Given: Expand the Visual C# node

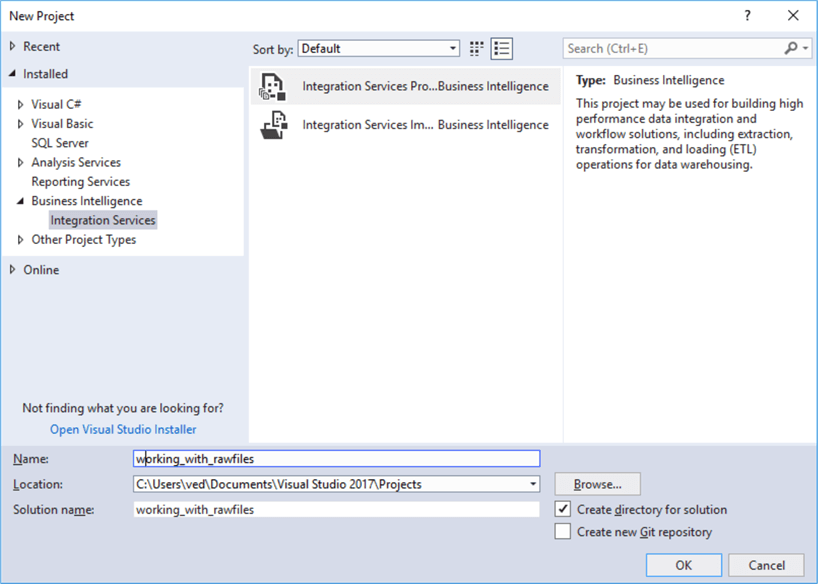Looking at the screenshot, I should pos(20,104).
